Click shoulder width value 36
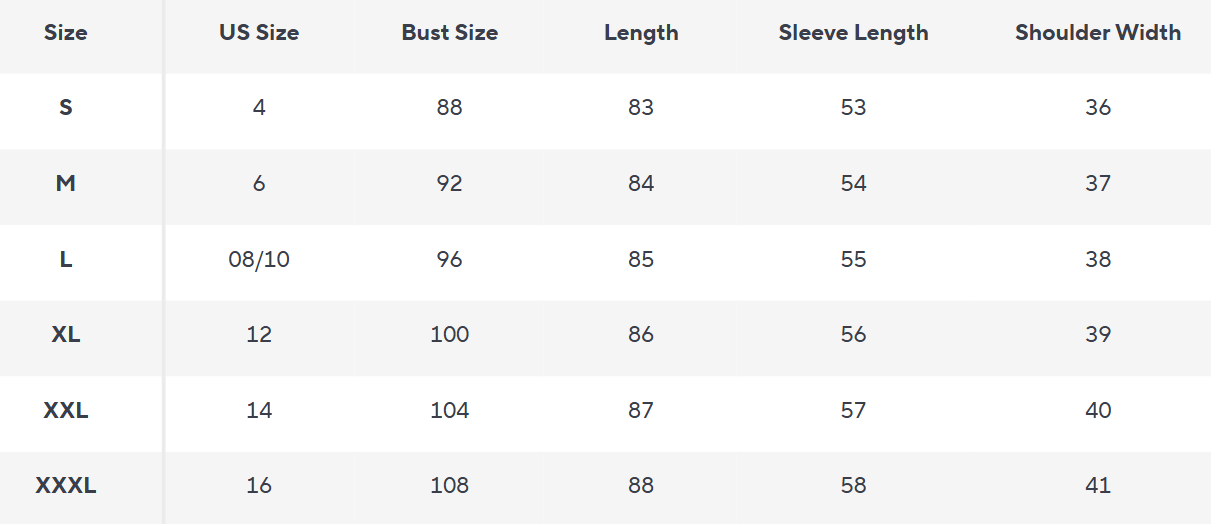 pyautogui.click(x=1098, y=108)
